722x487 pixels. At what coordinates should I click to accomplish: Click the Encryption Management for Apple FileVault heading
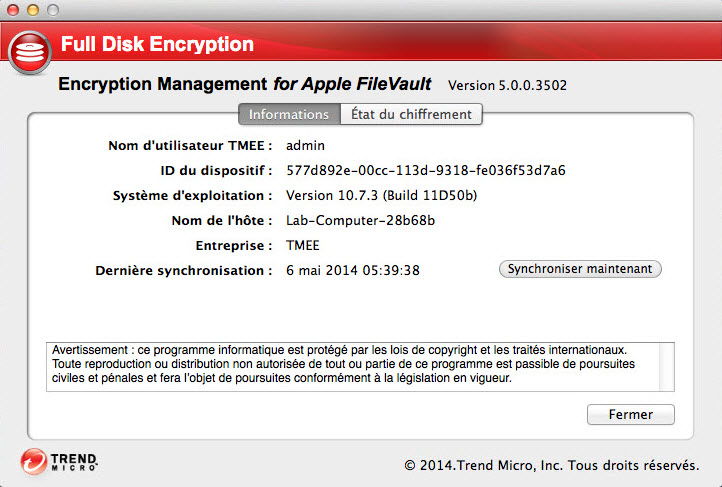[246, 84]
